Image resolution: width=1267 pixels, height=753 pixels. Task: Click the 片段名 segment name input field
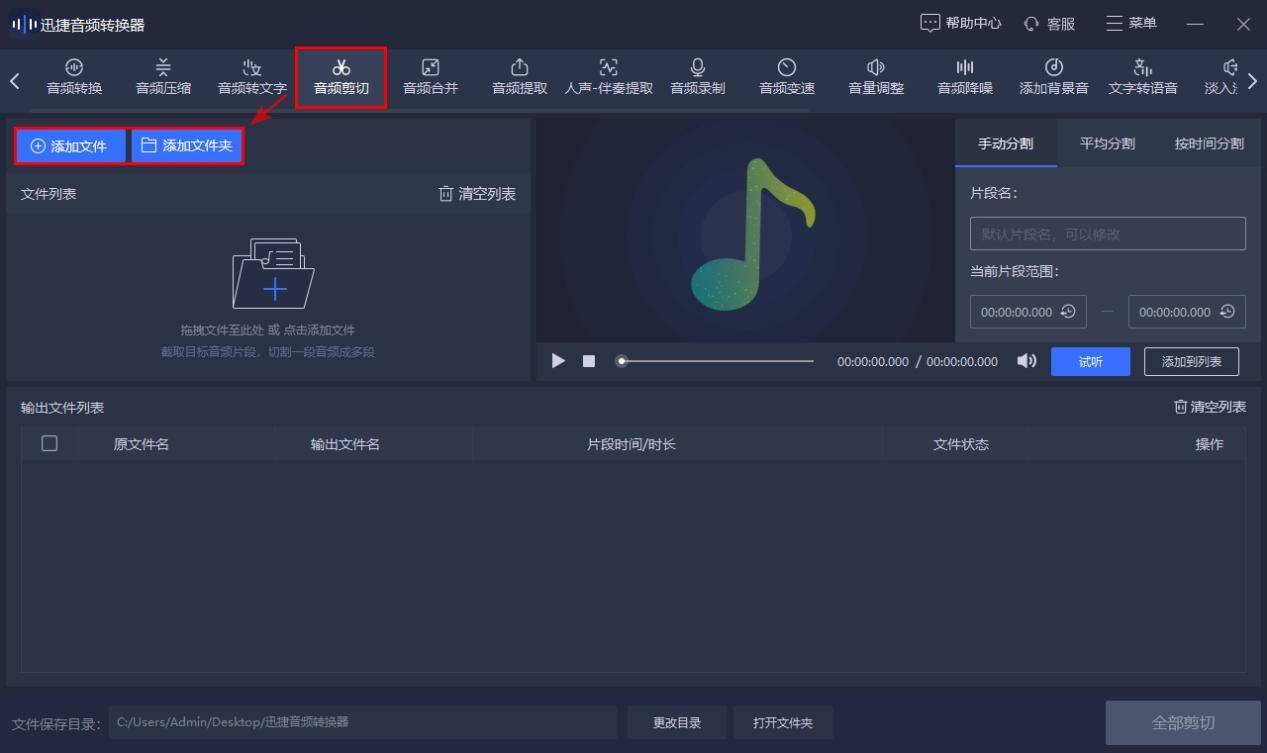click(x=1107, y=234)
